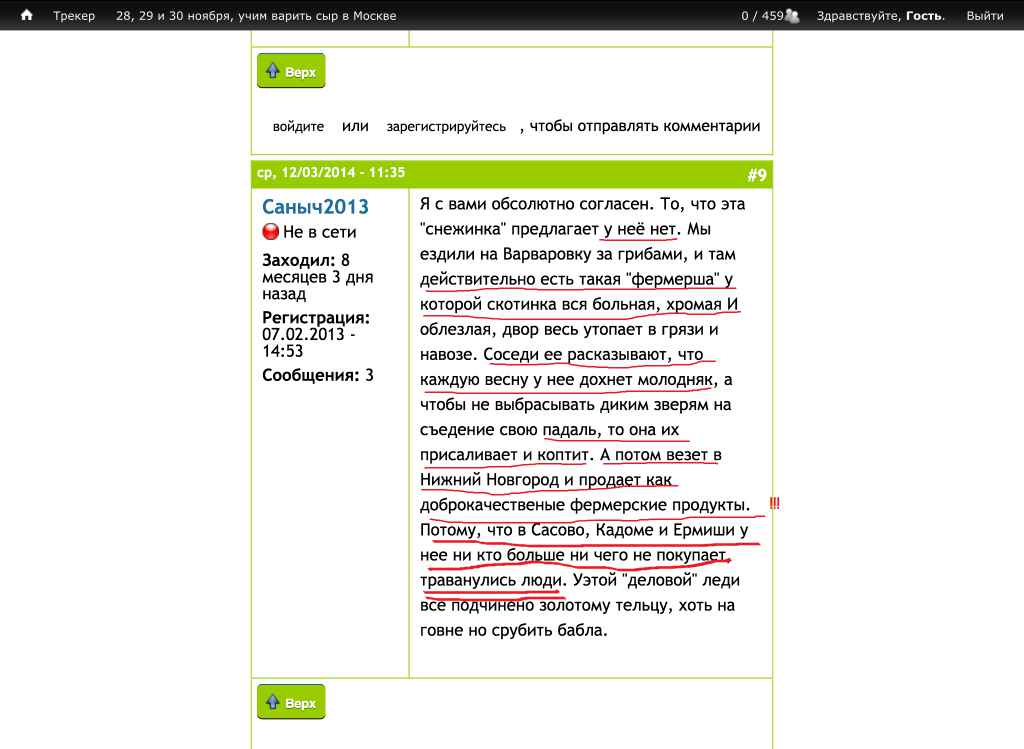Click the green arrow on upper Верх button
This screenshot has width=1024, height=749.
272,72
